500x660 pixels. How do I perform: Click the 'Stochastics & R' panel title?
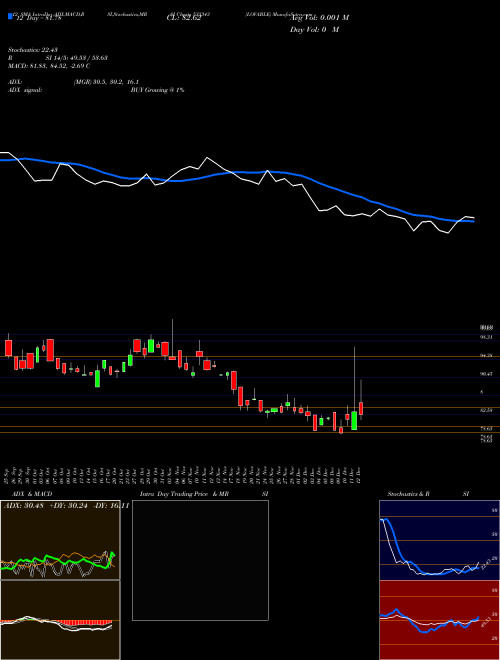tap(408, 494)
